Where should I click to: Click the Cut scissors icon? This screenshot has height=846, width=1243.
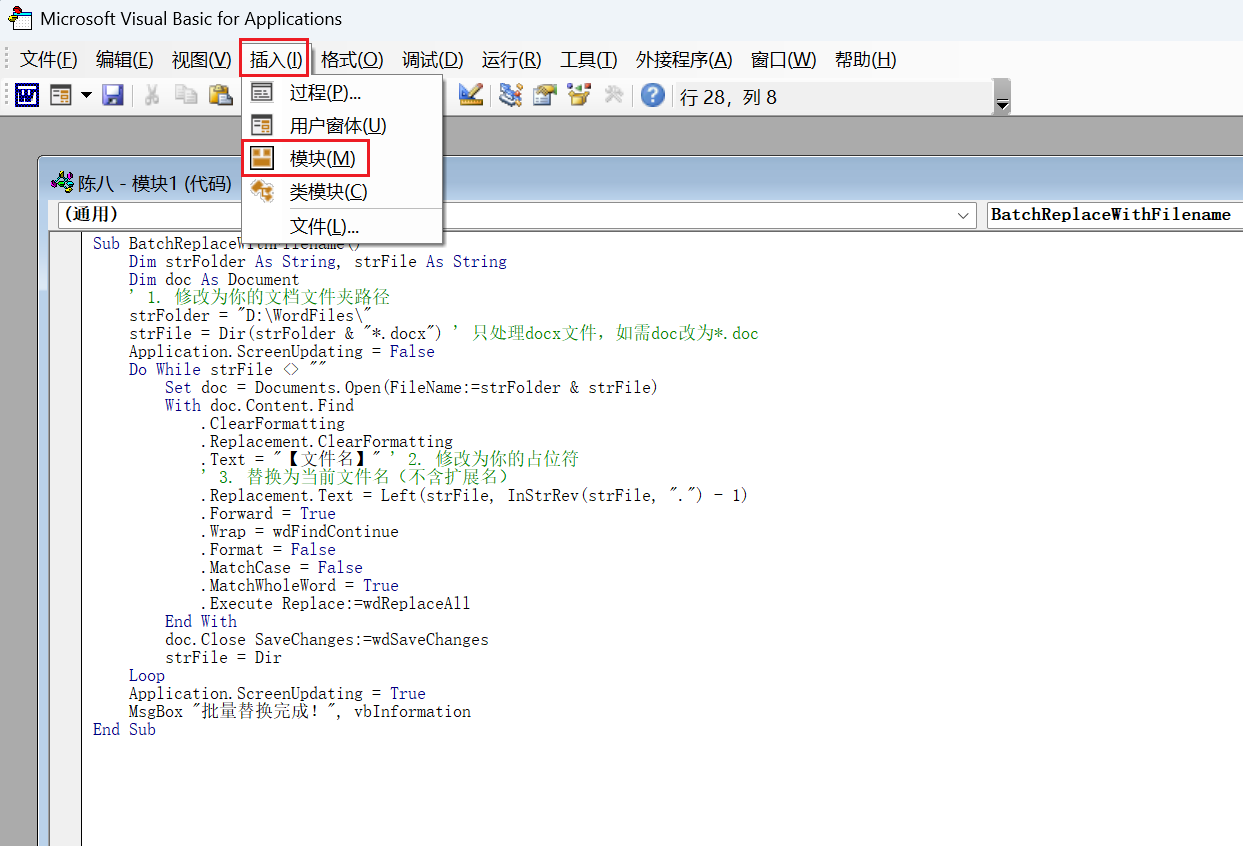click(152, 95)
